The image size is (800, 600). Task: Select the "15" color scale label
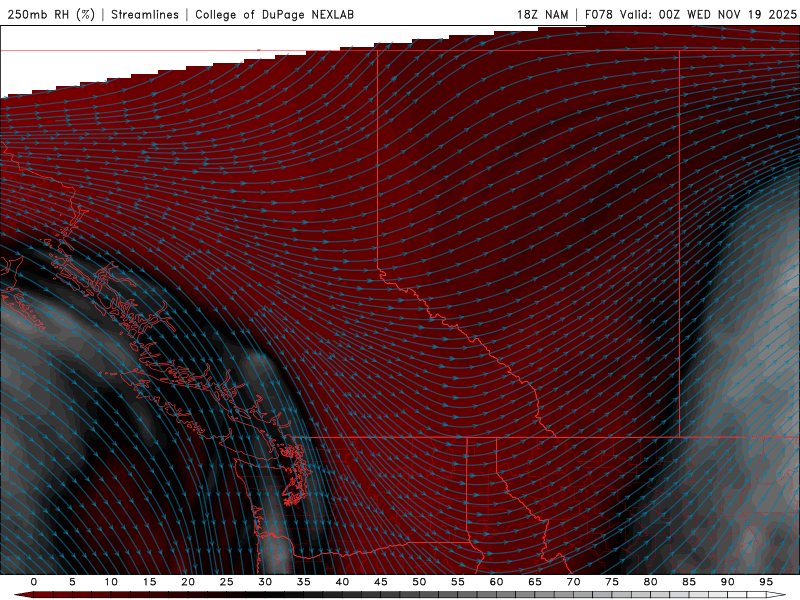click(149, 582)
